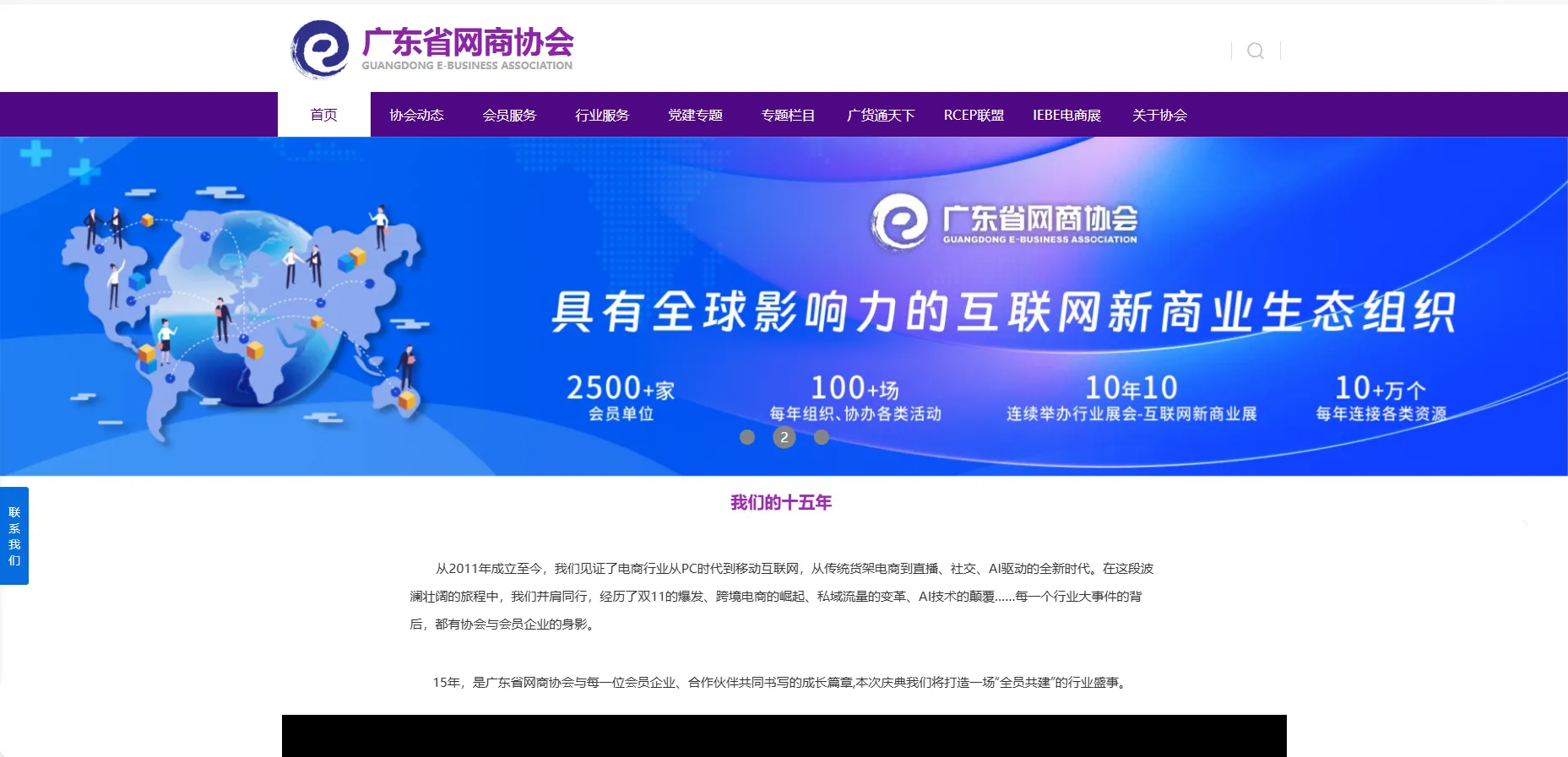Open 广货通天下 navigation link
This screenshot has width=1568, height=757.
[x=881, y=115]
